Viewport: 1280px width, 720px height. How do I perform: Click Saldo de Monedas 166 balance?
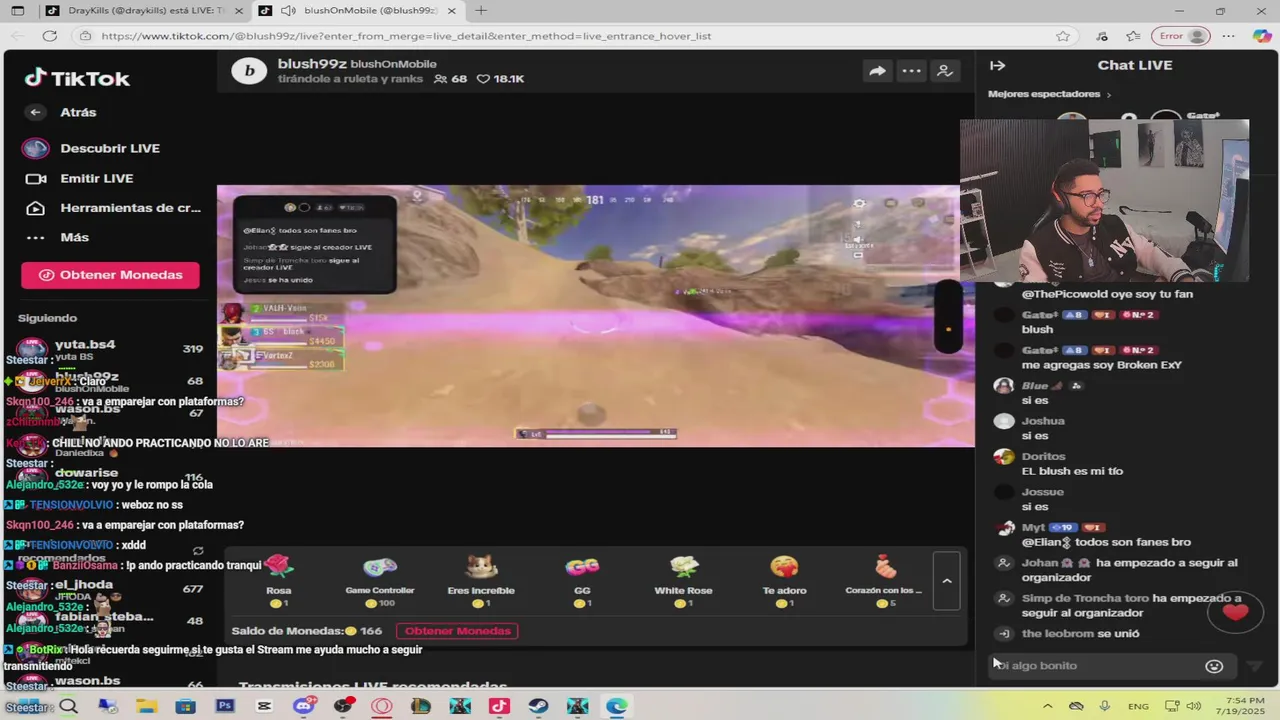[307, 631]
